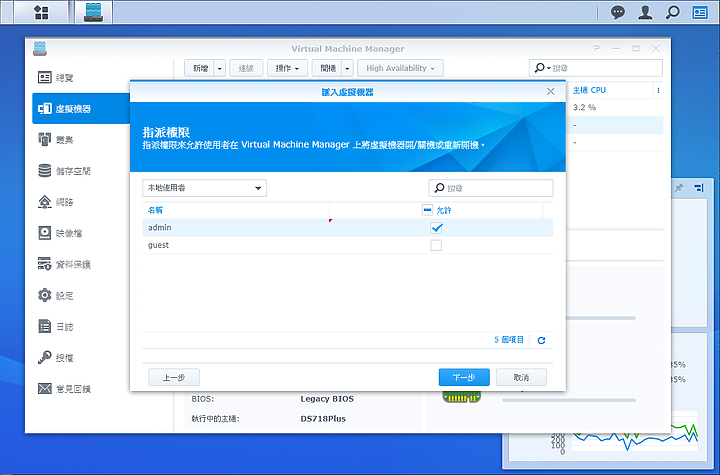This screenshot has height=475, width=720.
Task: Click the Virtual Machine Manager title icon
Action: point(40,48)
